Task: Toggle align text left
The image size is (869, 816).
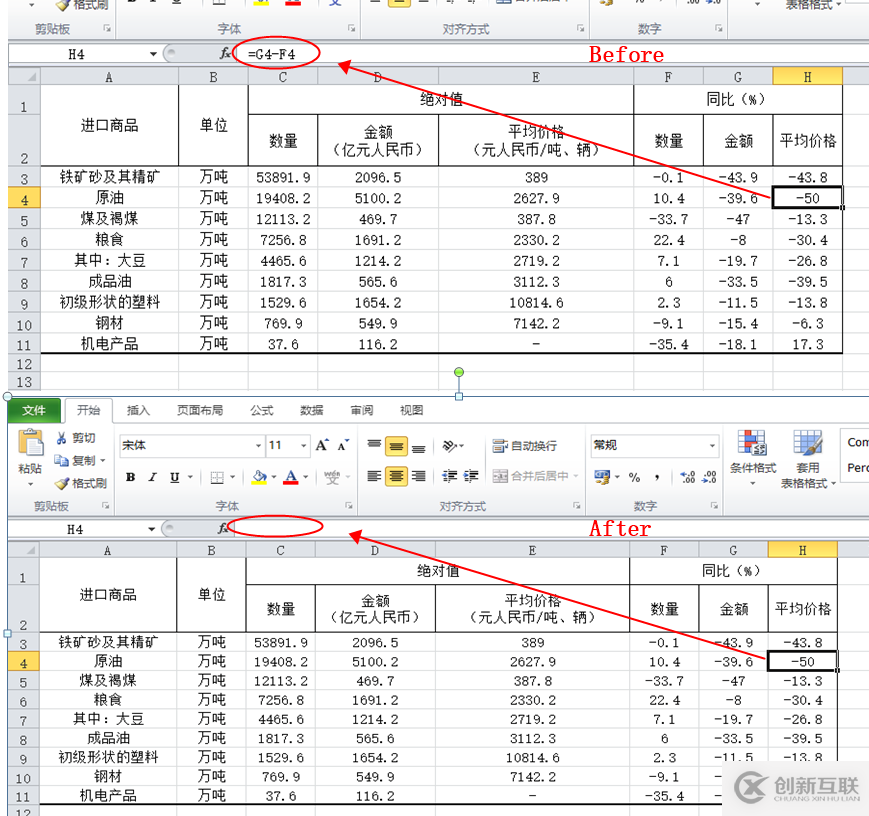Action: (x=375, y=476)
